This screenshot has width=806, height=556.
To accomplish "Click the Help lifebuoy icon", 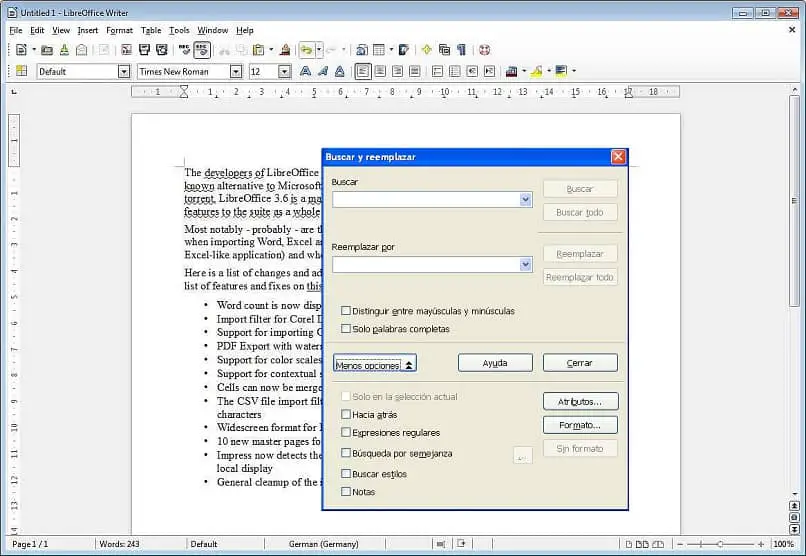I will (x=484, y=50).
